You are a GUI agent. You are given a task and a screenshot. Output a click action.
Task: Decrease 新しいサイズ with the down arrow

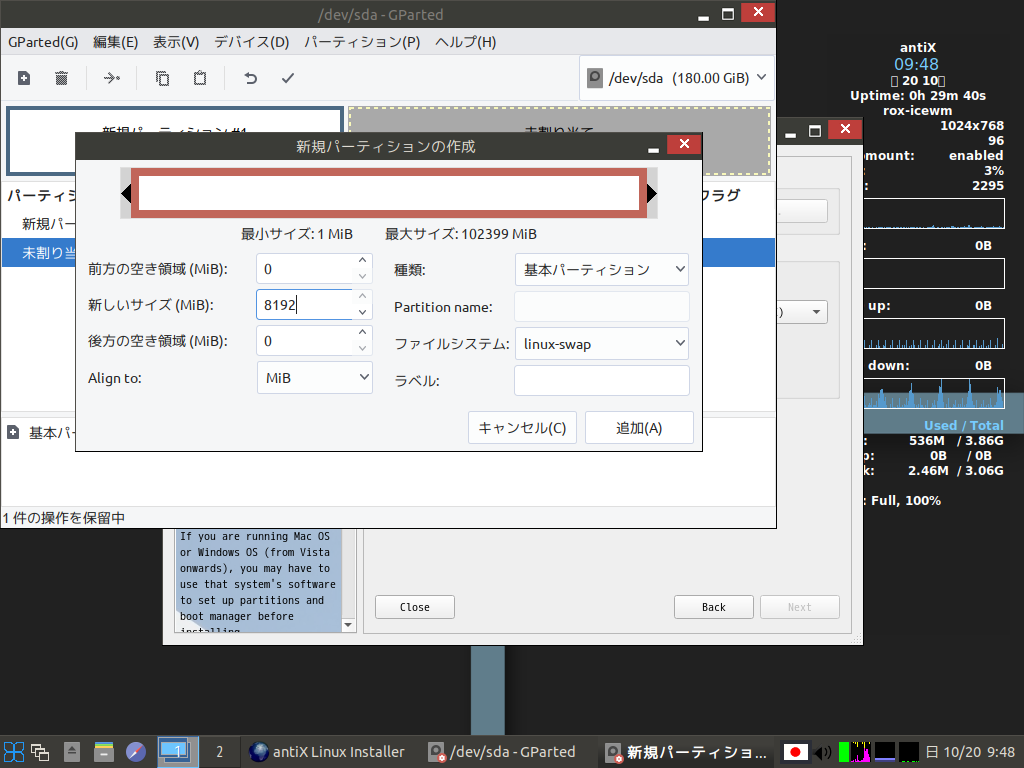click(x=362, y=312)
